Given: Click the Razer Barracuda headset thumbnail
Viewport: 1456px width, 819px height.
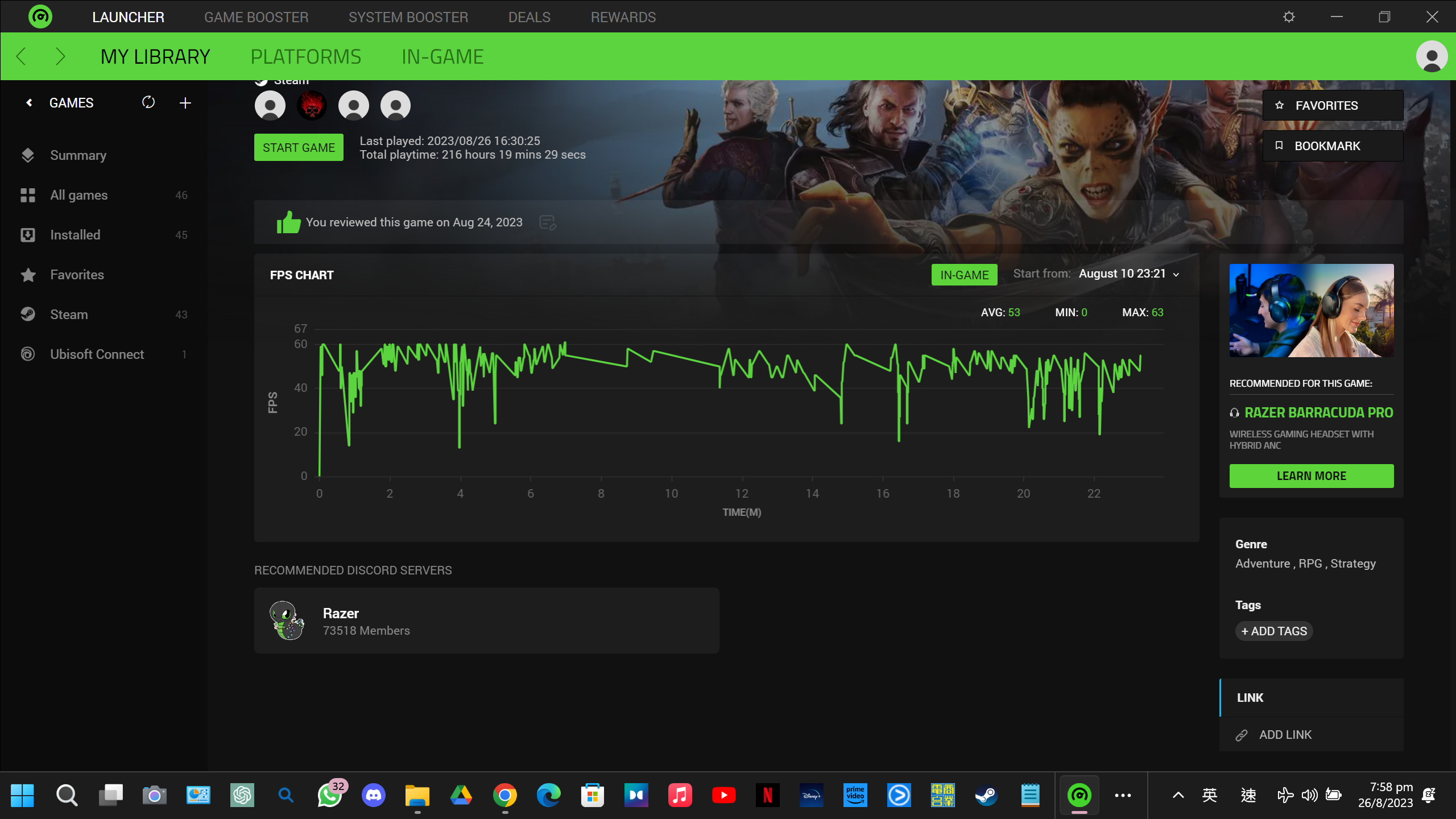Looking at the screenshot, I should click(x=1312, y=311).
